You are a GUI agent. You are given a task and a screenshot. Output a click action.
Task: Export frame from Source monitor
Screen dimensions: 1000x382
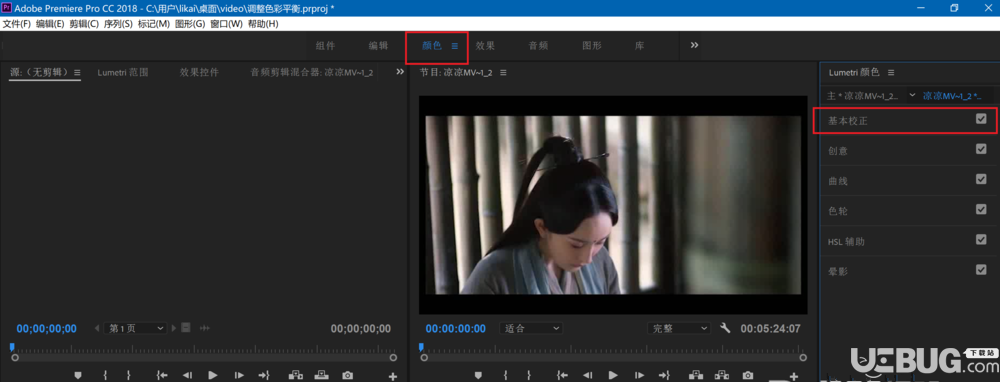click(x=348, y=375)
